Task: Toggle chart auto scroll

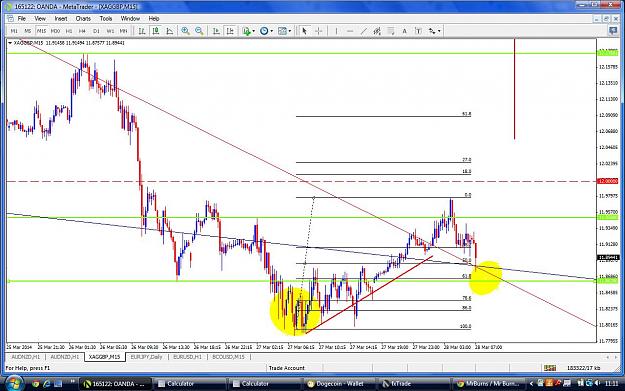Action: (216, 31)
